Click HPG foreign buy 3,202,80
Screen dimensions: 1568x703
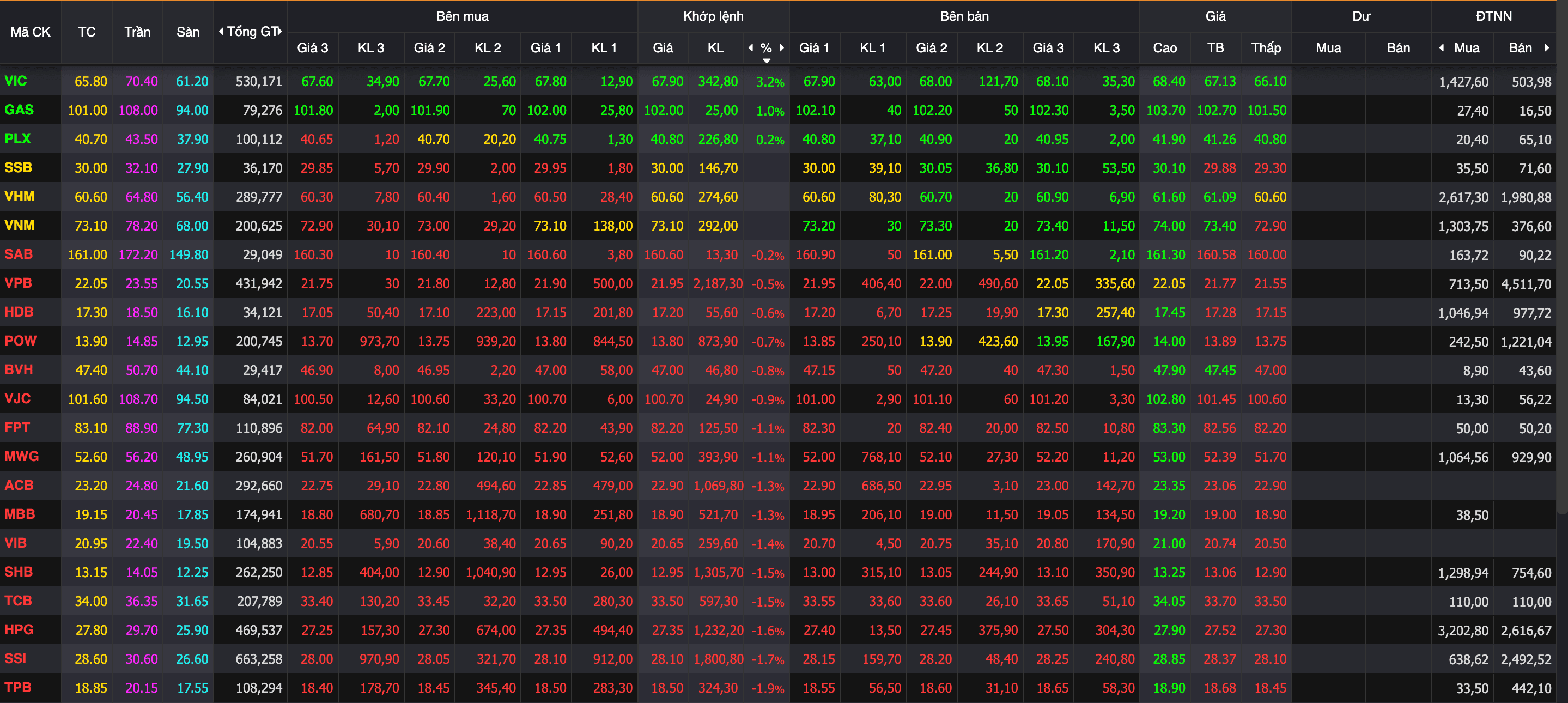coord(1463,631)
